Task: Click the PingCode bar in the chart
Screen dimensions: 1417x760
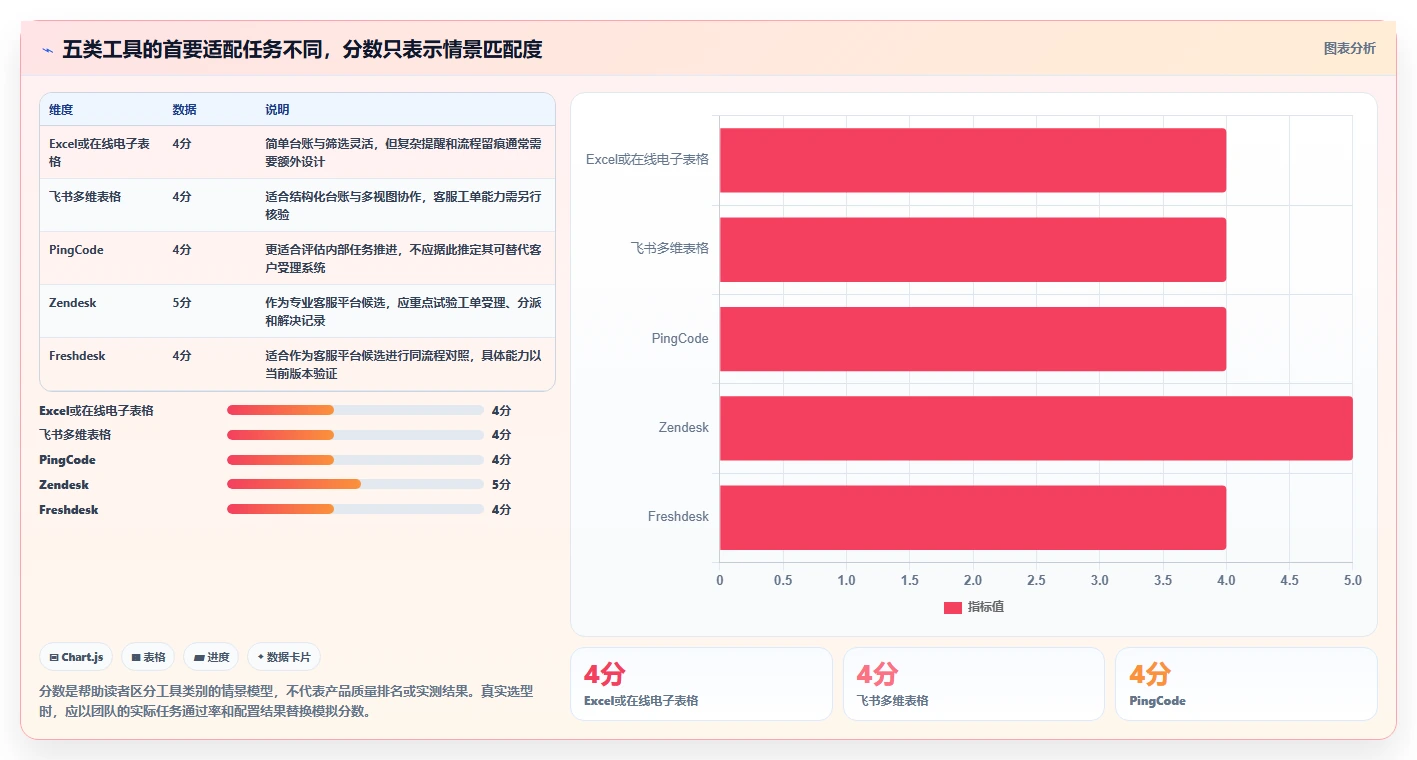Action: point(972,339)
